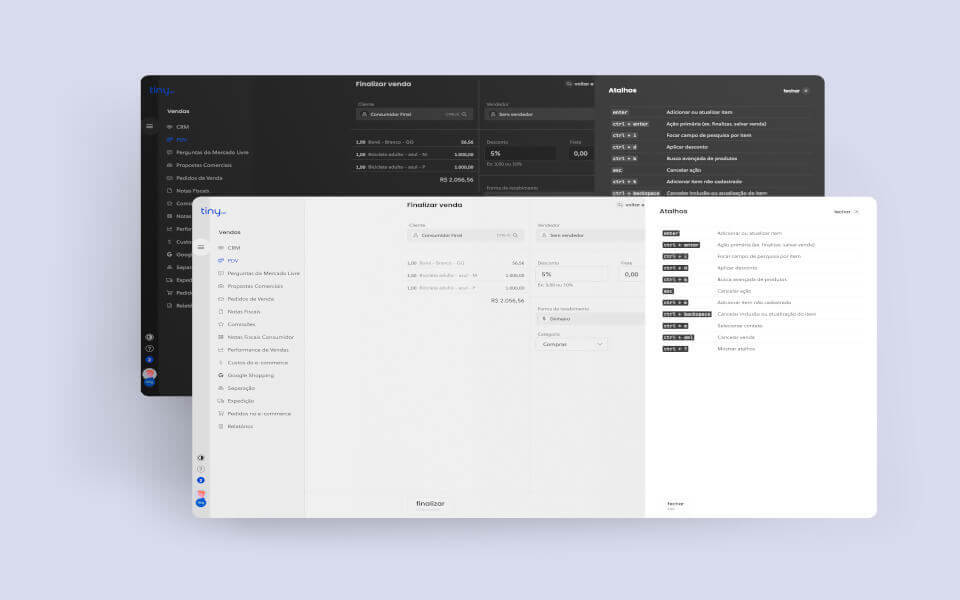Click Expedição truck icon in light window
The width and height of the screenshot is (960, 600).
pyautogui.click(x=221, y=401)
